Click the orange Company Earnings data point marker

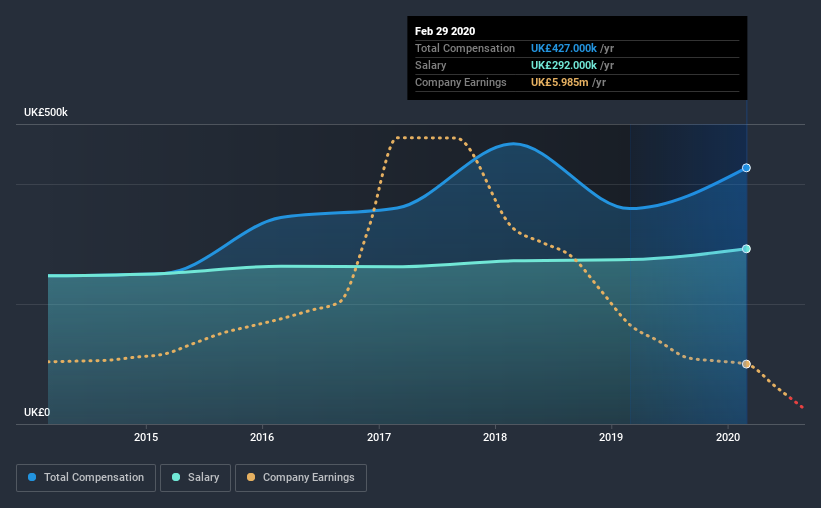click(746, 364)
